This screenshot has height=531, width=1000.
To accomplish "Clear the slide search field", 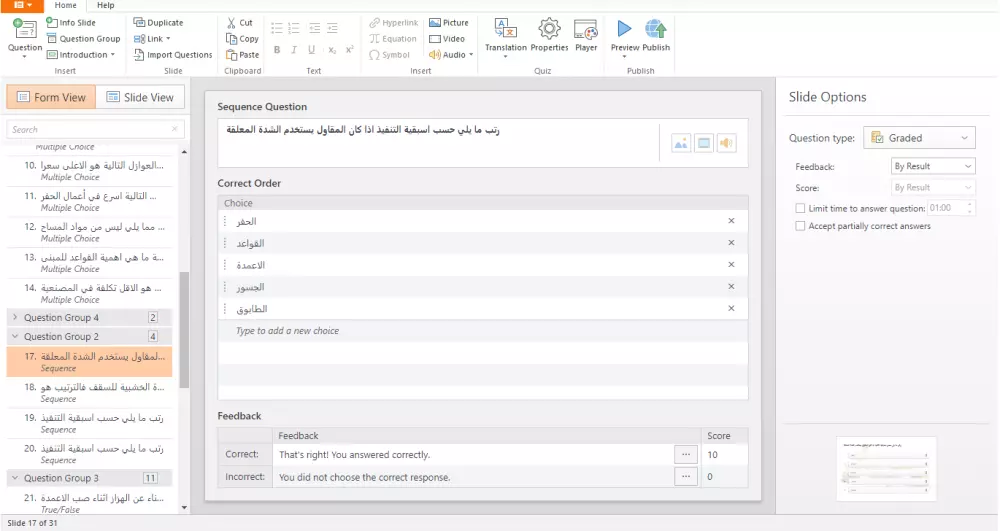I will [x=175, y=129].
